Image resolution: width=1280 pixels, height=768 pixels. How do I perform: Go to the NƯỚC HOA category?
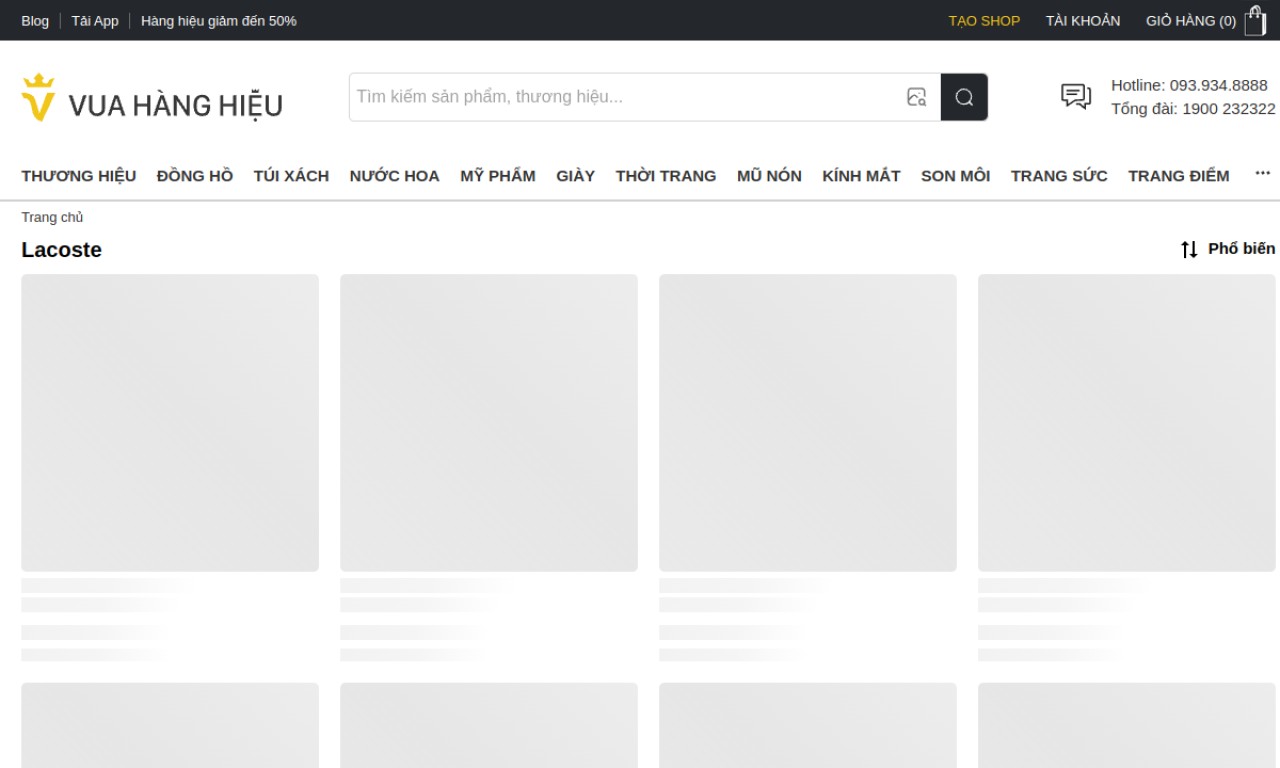(394, 176)
